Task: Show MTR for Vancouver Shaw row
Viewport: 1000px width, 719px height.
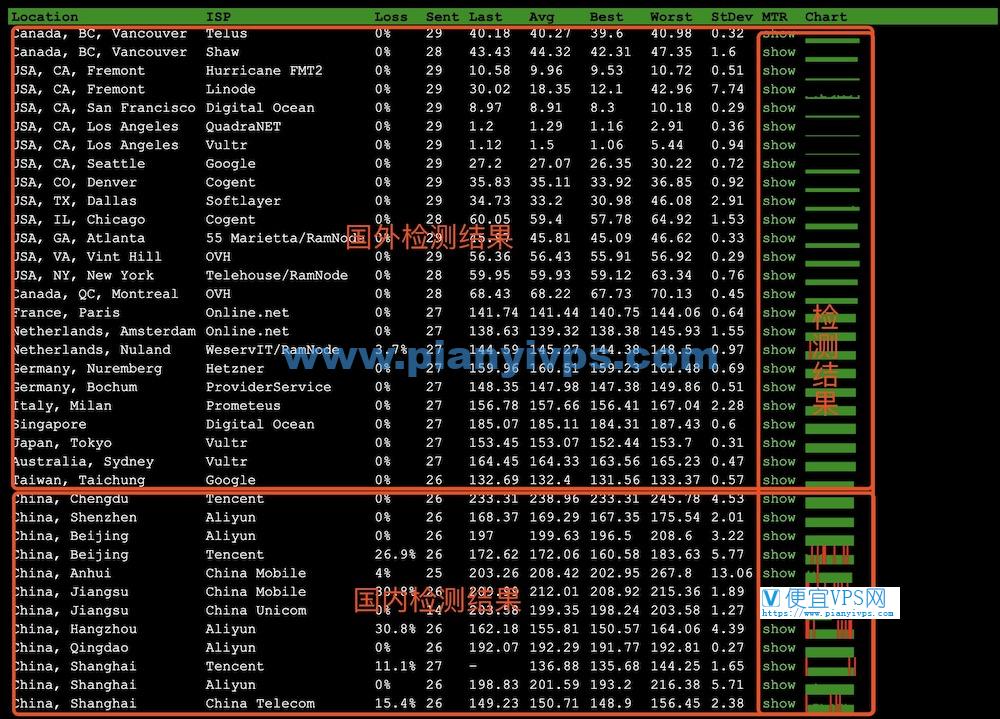Action: click(x=779, y=52)
